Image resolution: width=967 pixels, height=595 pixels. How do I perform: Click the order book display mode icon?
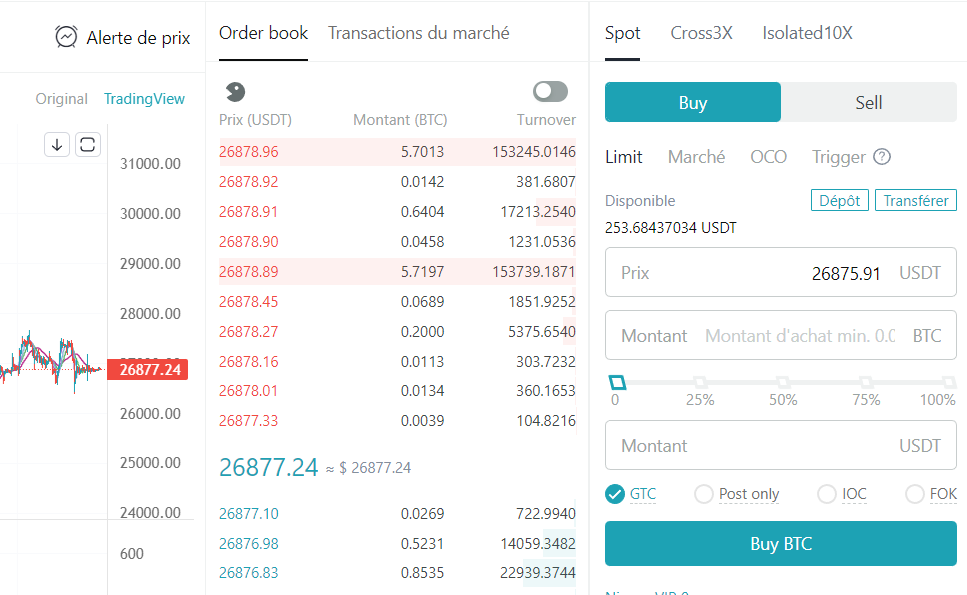[234, 91]
